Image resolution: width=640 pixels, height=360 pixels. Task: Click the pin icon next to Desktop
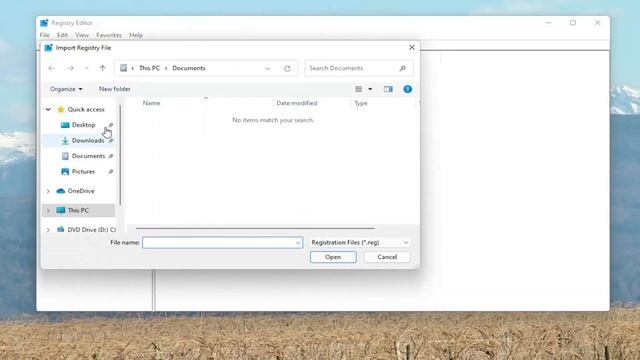click(x=111, y=125)
